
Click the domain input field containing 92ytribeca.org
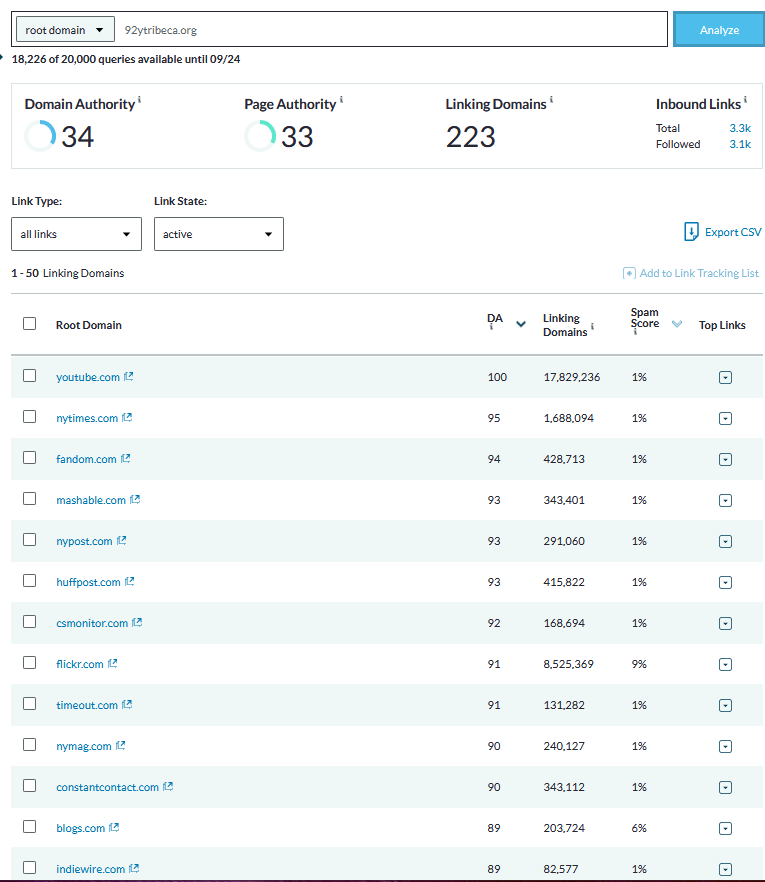click(391, 30)
